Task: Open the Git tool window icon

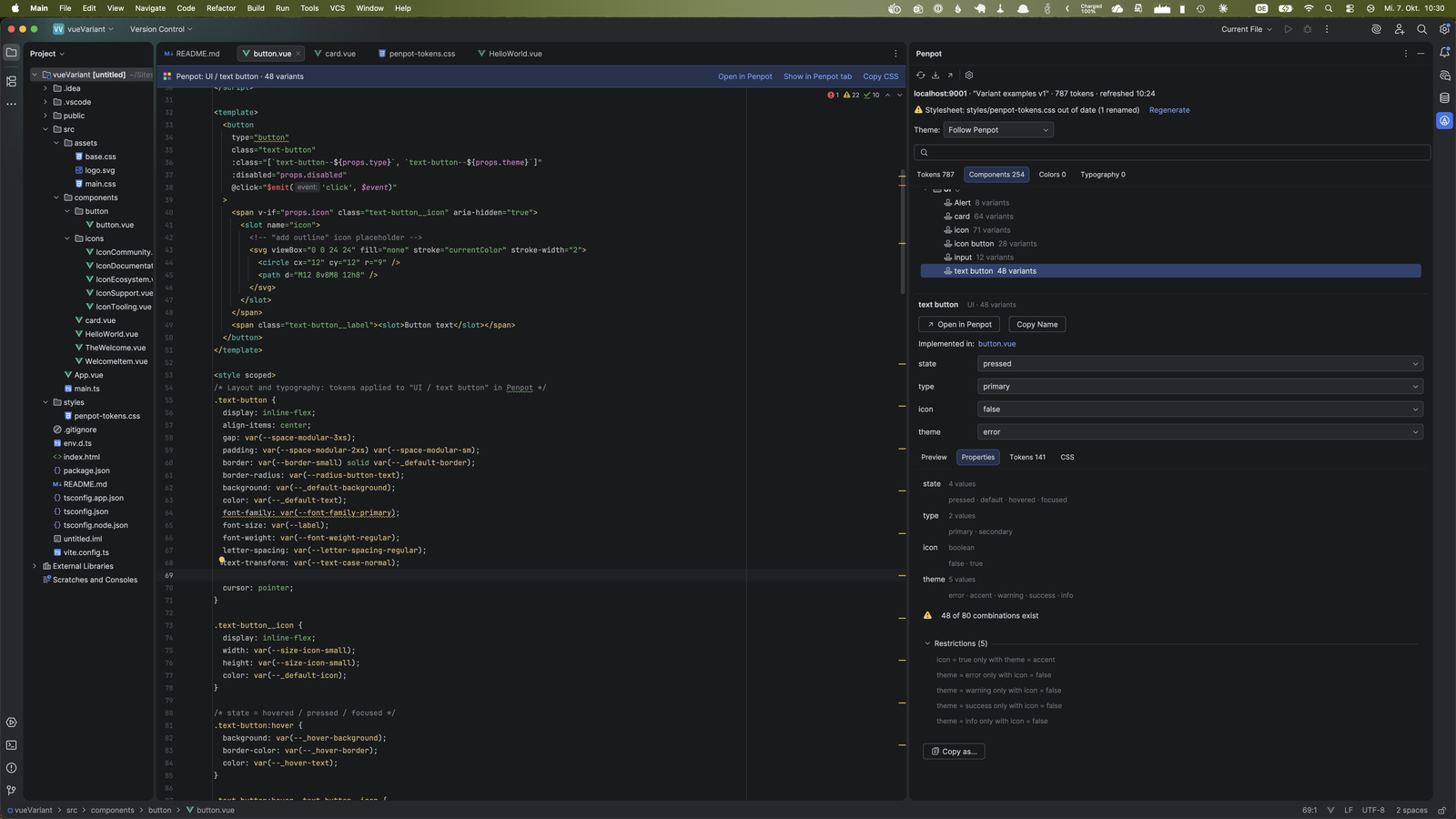Action: [x=11, y=791]
